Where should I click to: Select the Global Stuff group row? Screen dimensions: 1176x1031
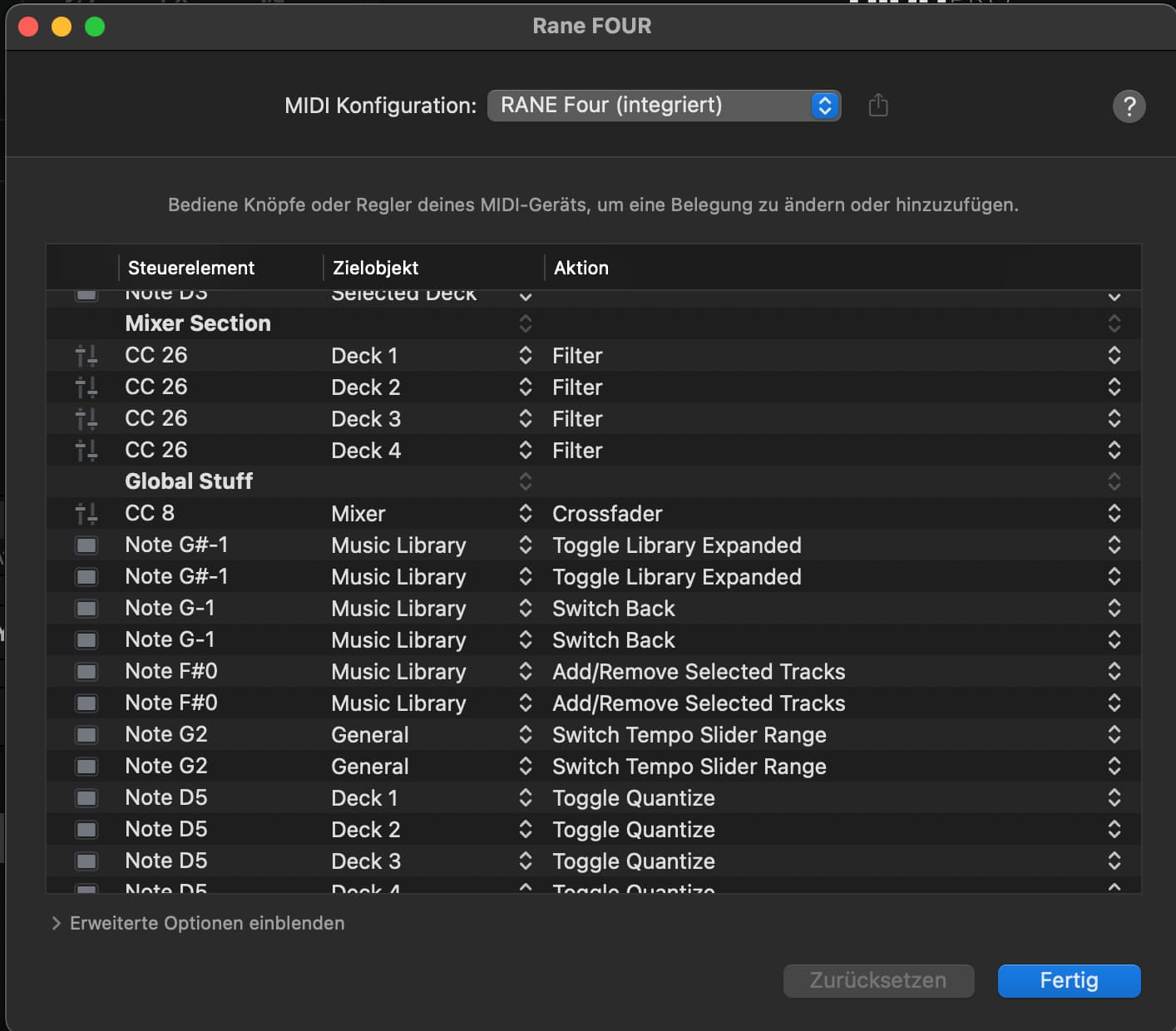click(189, 481)
